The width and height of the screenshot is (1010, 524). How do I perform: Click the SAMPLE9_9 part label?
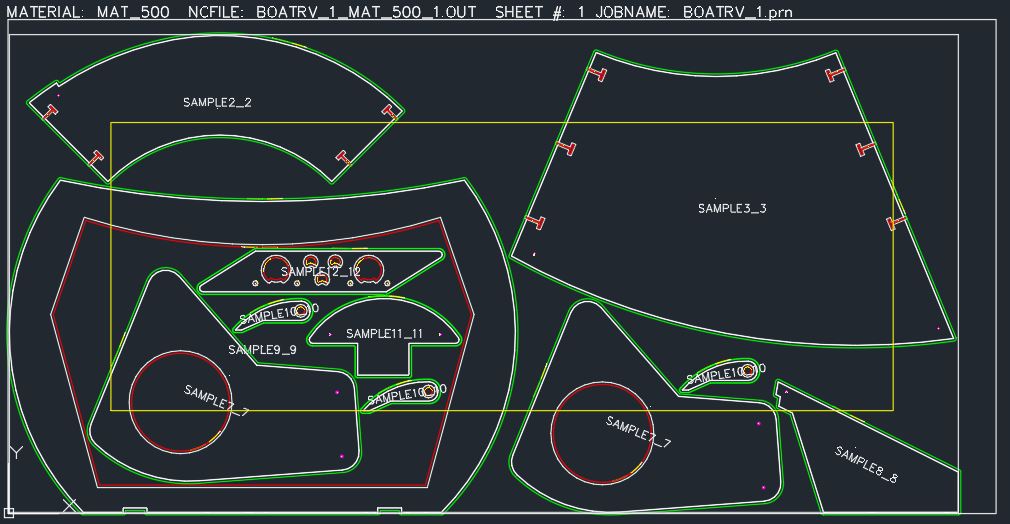pyautogui.click(x=262, y=350)
